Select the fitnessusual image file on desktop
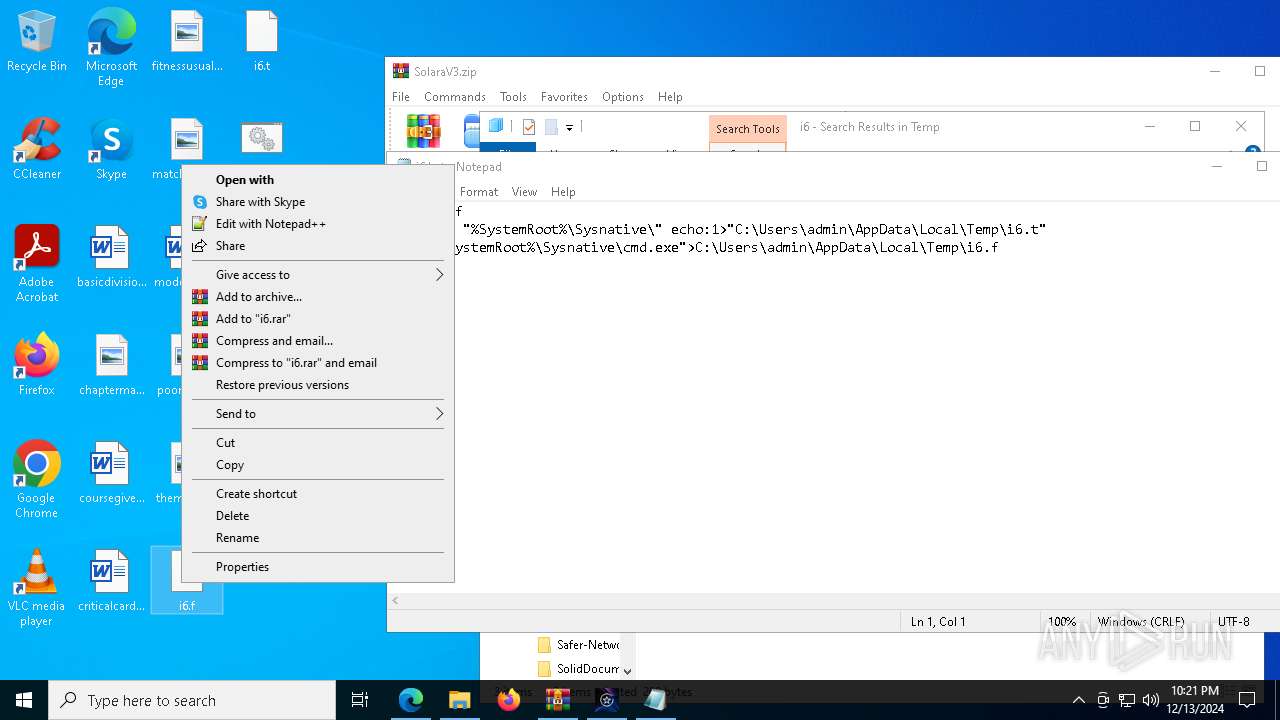The height and width of the screenshot is (720, 1280). coord(187,42)
